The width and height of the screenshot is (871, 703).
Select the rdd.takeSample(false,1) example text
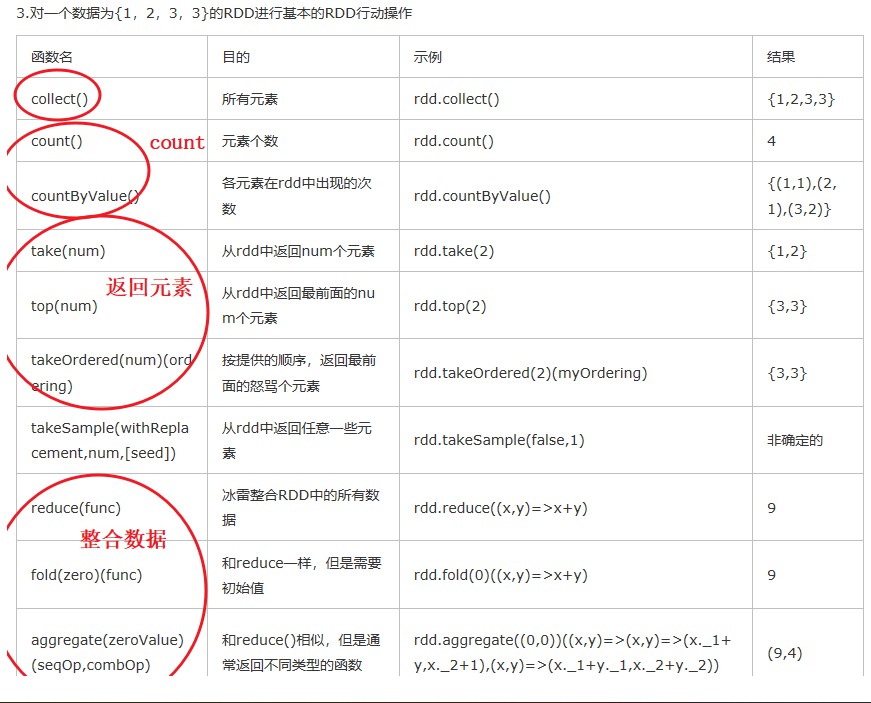pyautogui.click(x=498, y=440)
